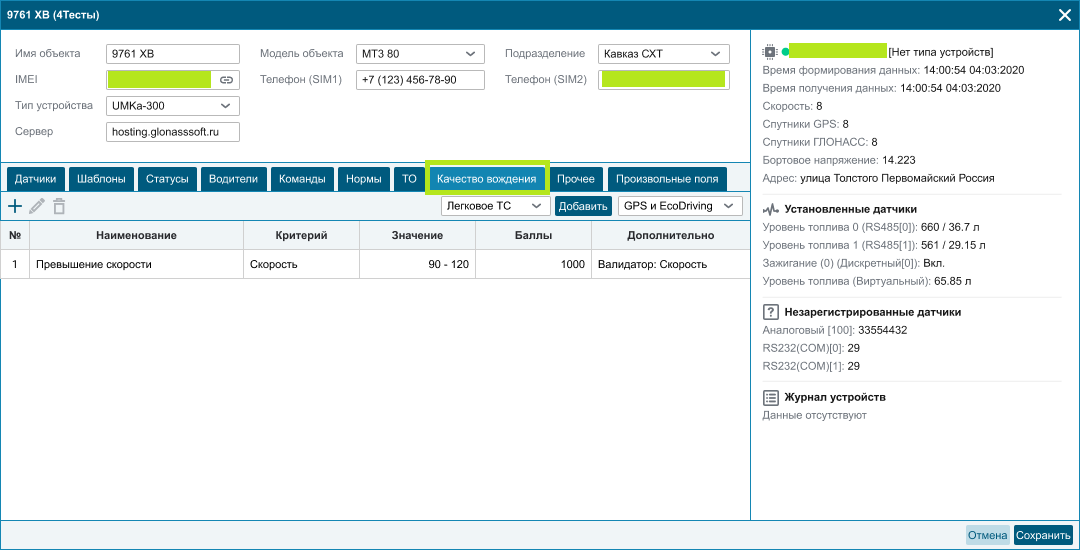Open the Модель объекта dropdown

click(x=420, y=54)
